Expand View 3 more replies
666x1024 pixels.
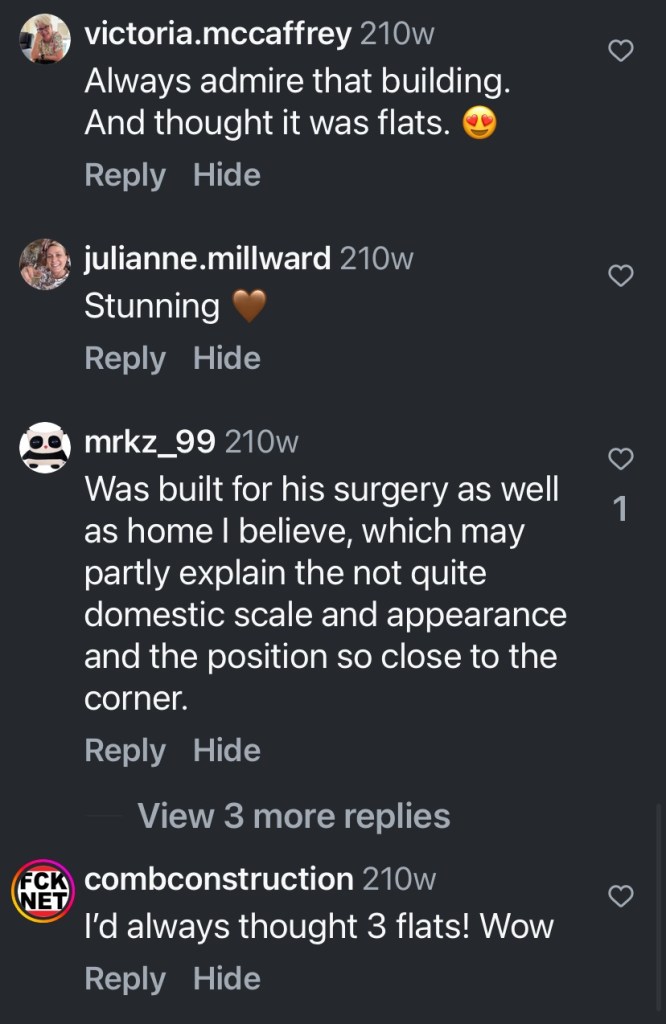point(294,816)
